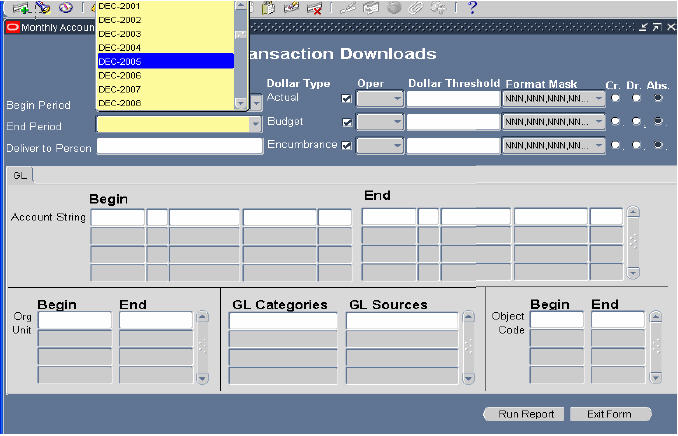Click the round red clock-like toolbar icon

[65, 8]
